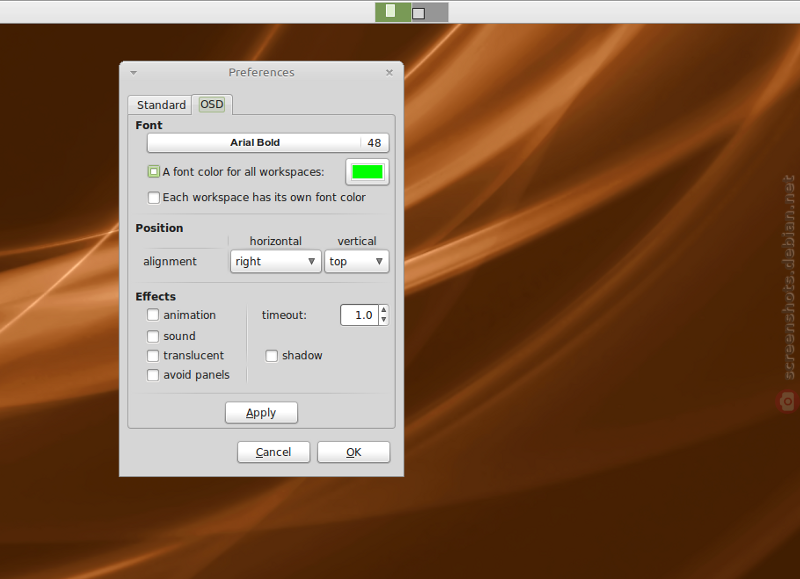The width and height of the screenshot is (800, 579).
Task: Enable the shadow checkbox
Action: click(271, 356)
